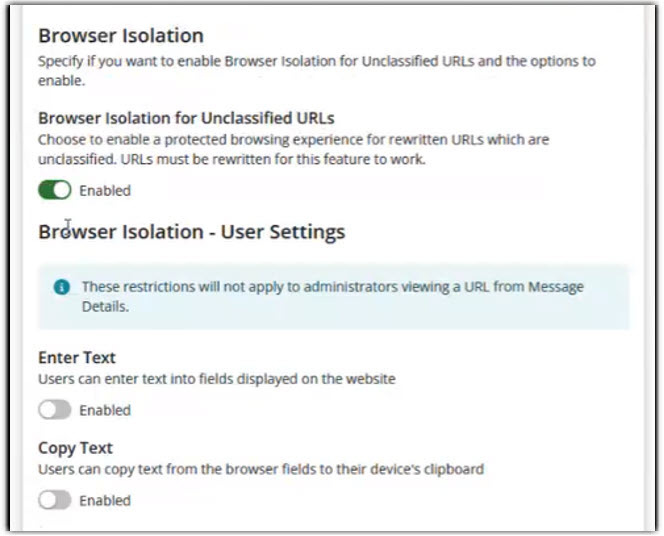Click the "Specify if you want to enable" description
Viewport: 664px width, 536px height.
coord(316,61)
